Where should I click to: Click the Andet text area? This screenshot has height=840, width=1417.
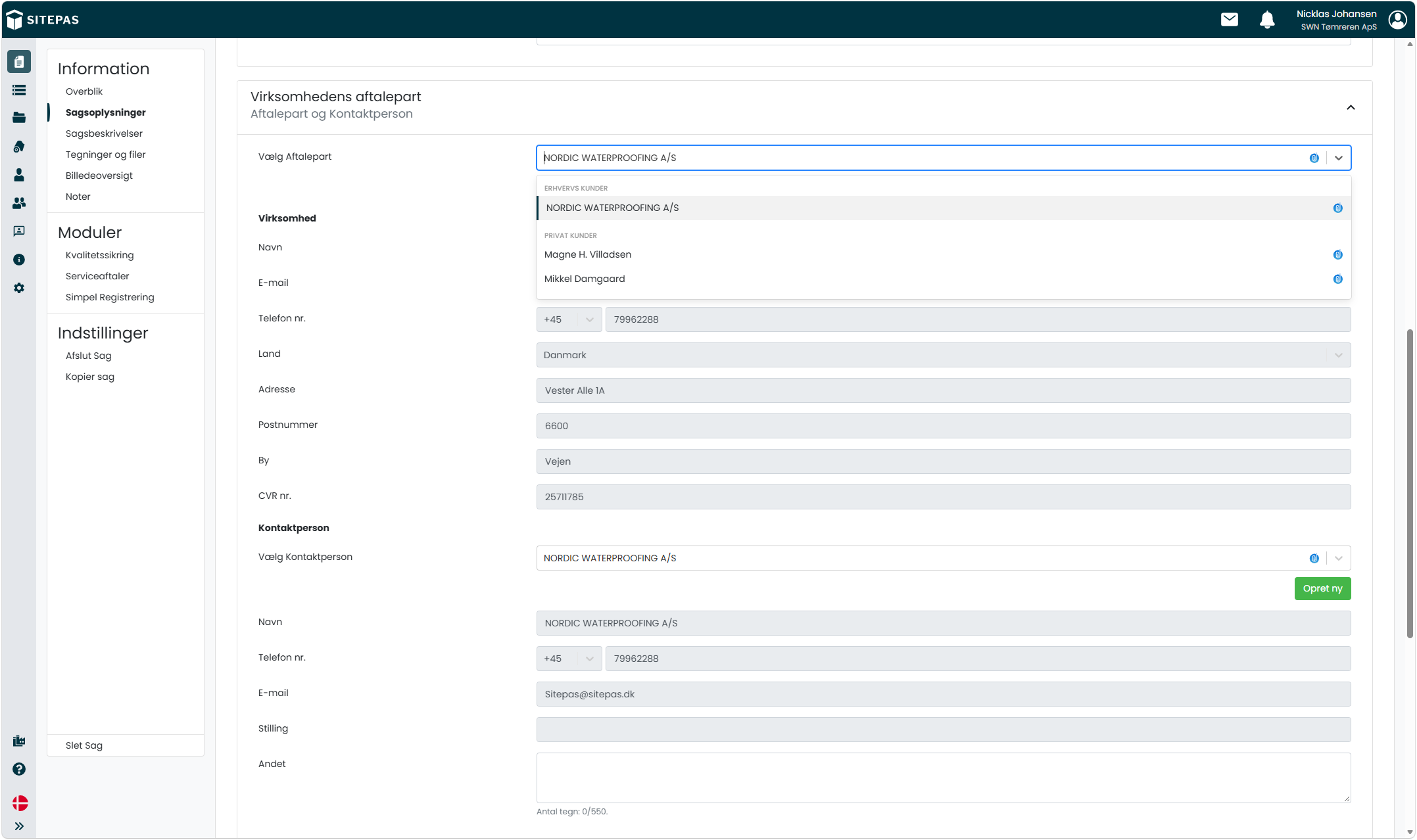[x=944, y=778]
